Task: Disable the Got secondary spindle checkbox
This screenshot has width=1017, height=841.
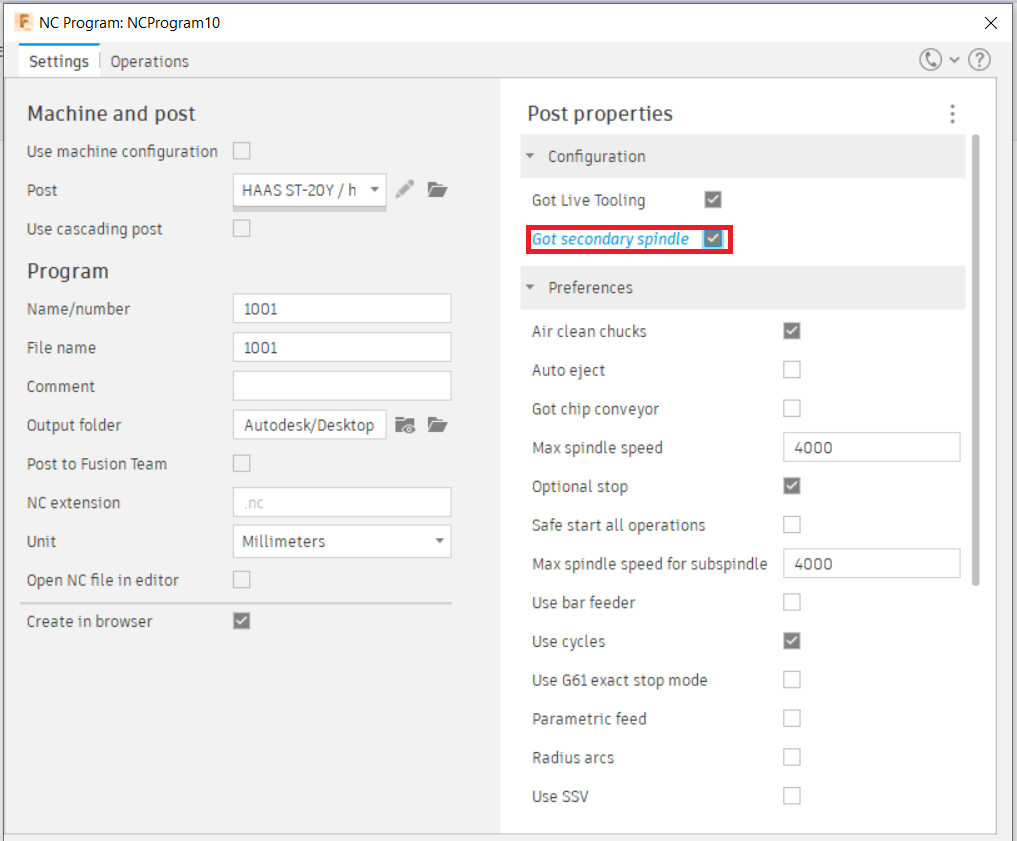Action: point(713,239)
